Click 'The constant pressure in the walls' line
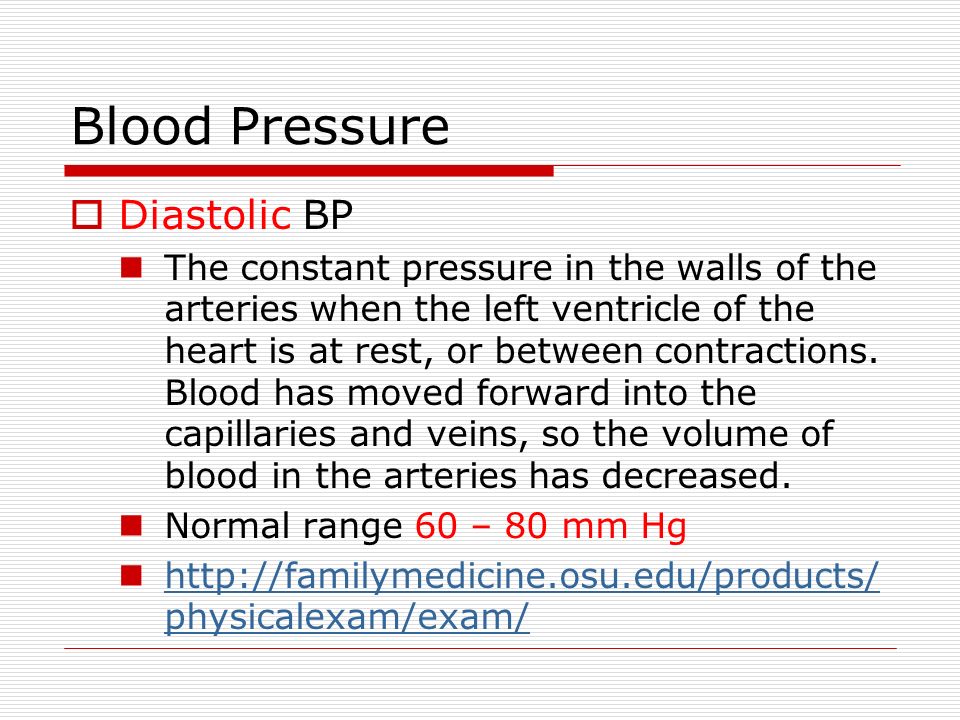Image resolution: width=960 pixels, height=720 pixels. tap(520, 268)
